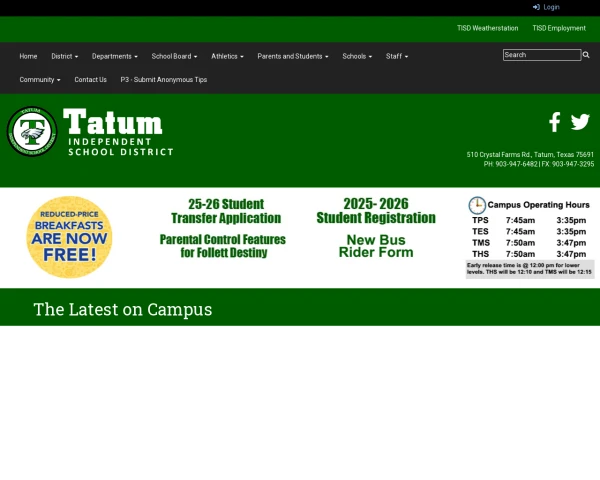Expand the Parents and Students dropdown
Viewport: 600px width, 480px height.
[x=293, y=56]
